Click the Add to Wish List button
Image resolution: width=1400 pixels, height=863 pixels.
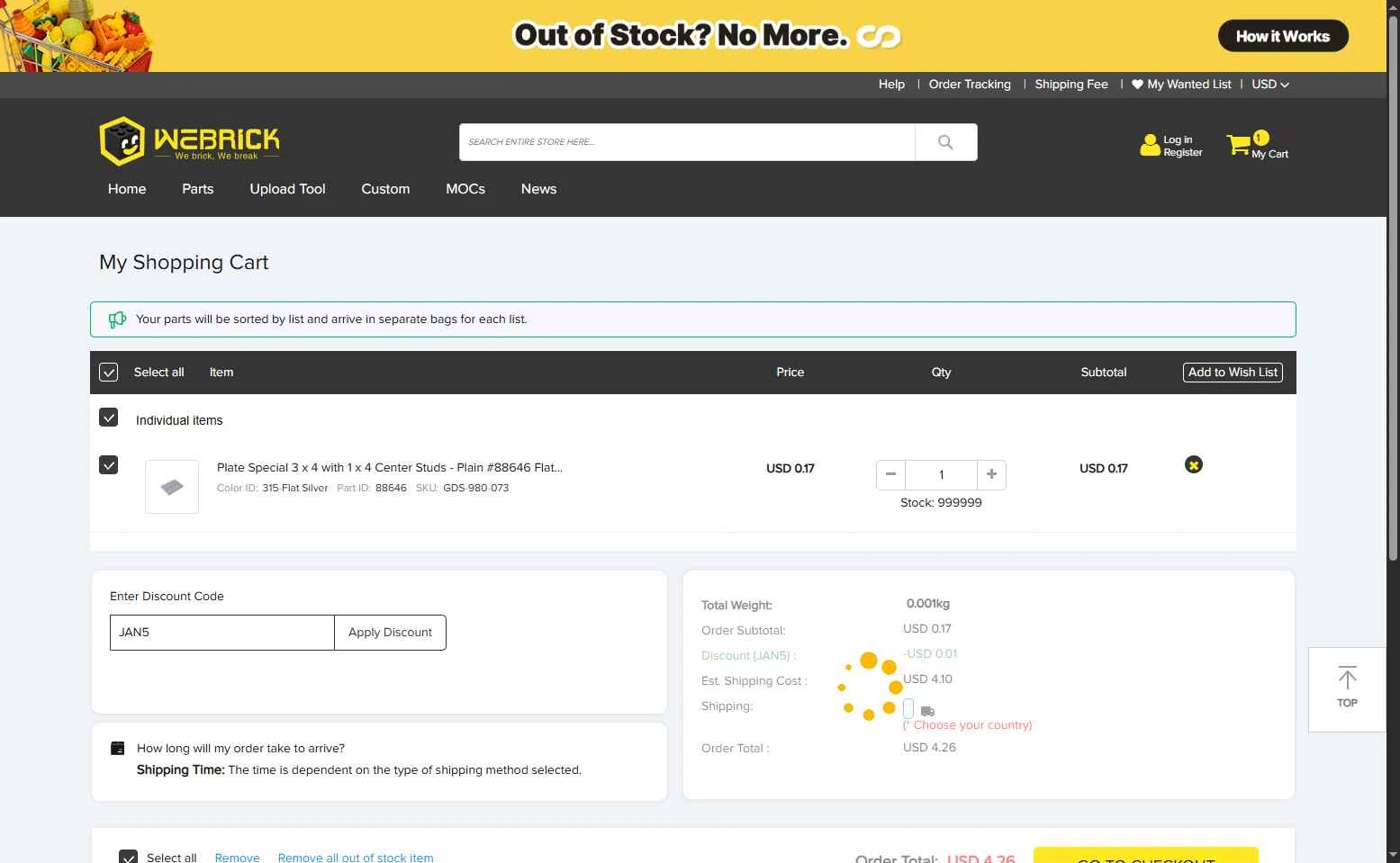pyautogui.click(x=1233, y=373)
